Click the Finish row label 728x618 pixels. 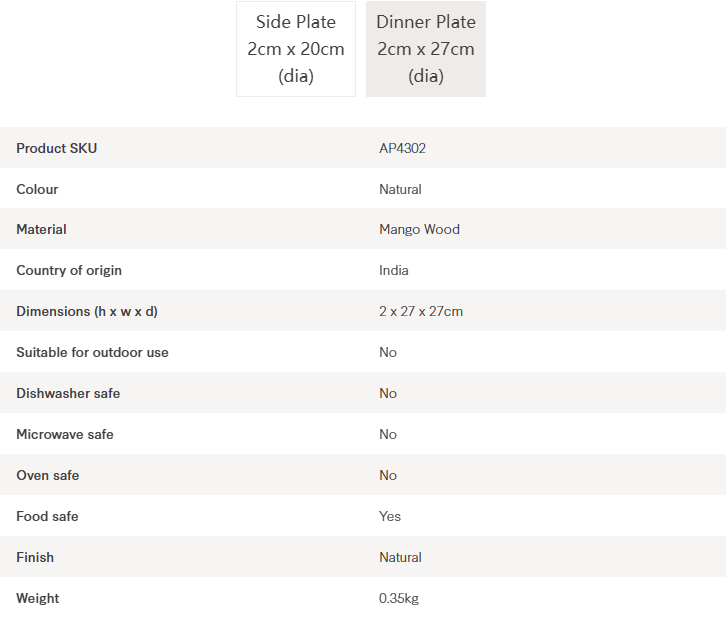pyautogui.click(x=35, y=557)
